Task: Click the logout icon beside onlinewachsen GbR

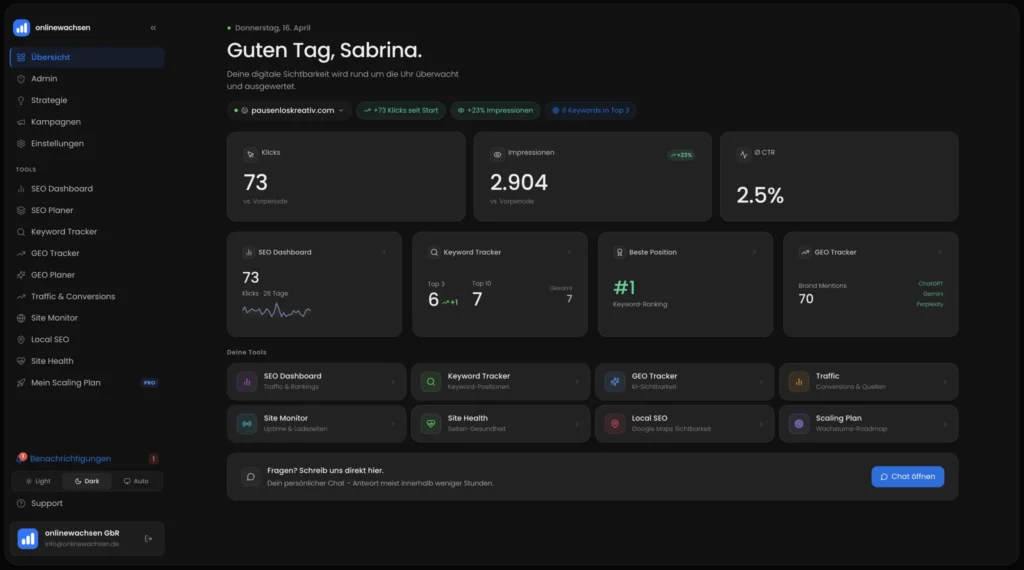Action: 149,539
